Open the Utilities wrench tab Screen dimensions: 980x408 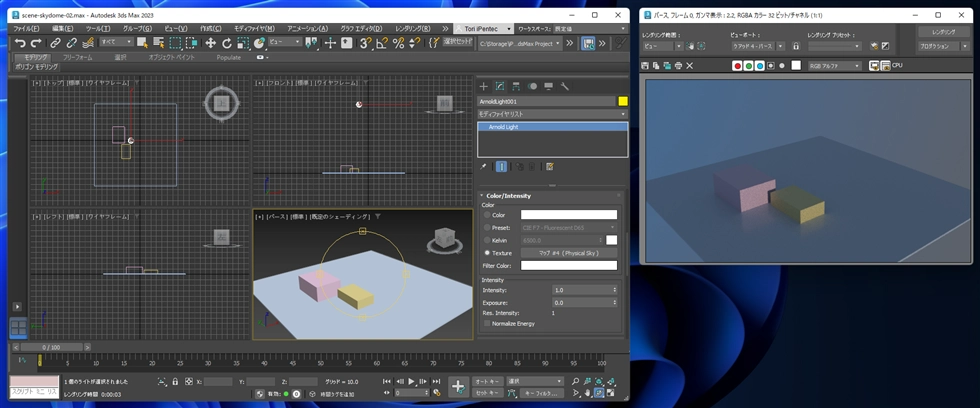[564, 86]
